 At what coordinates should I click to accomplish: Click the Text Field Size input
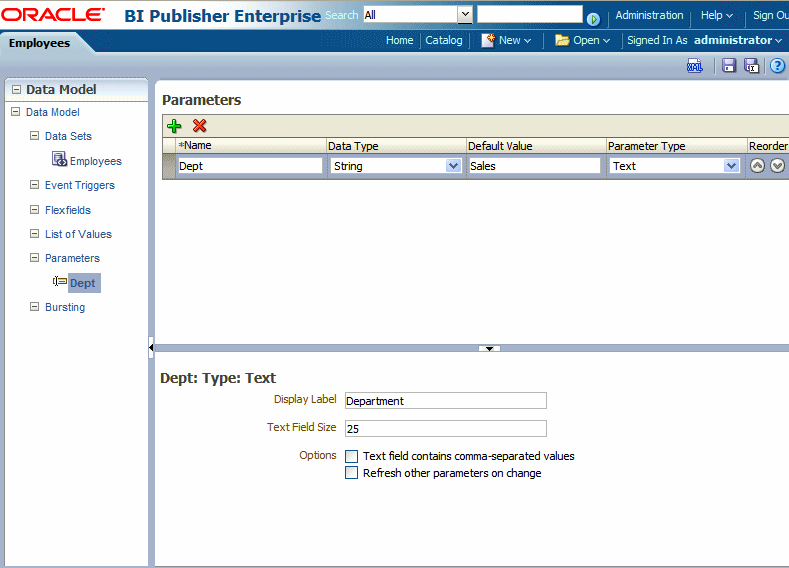point(446,429)
